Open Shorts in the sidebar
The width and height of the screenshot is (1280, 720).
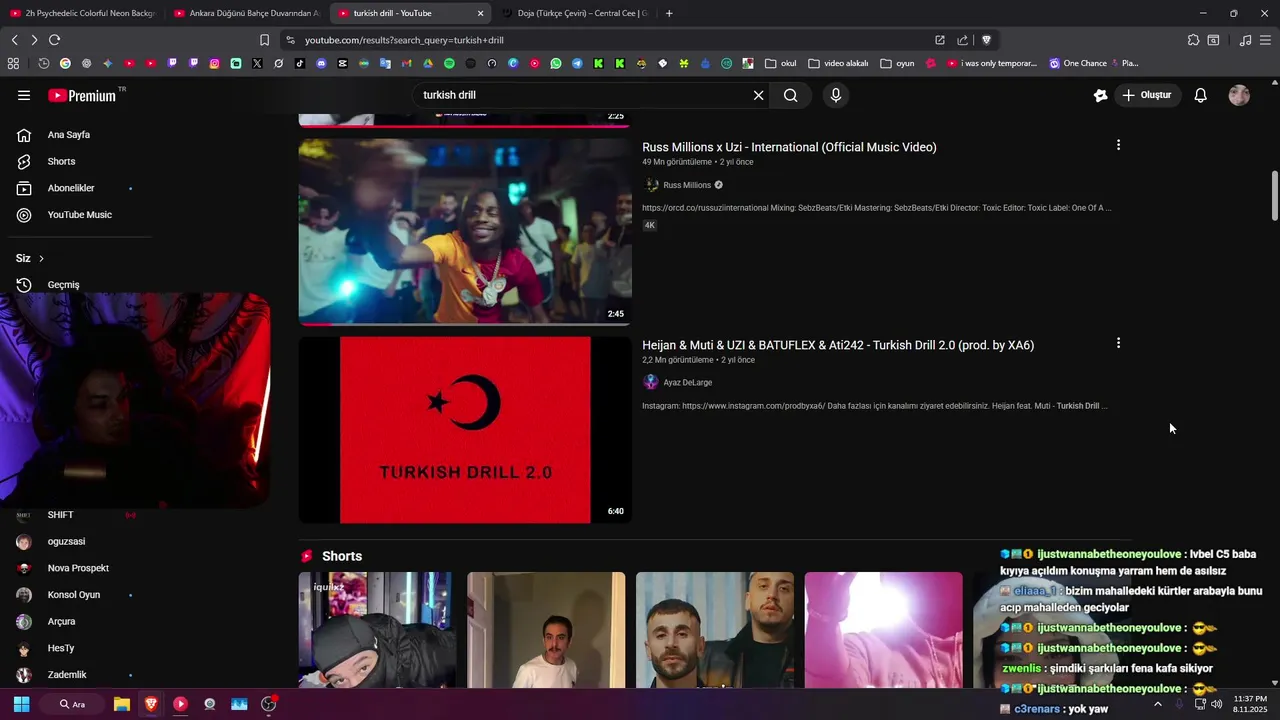[78, 161]
